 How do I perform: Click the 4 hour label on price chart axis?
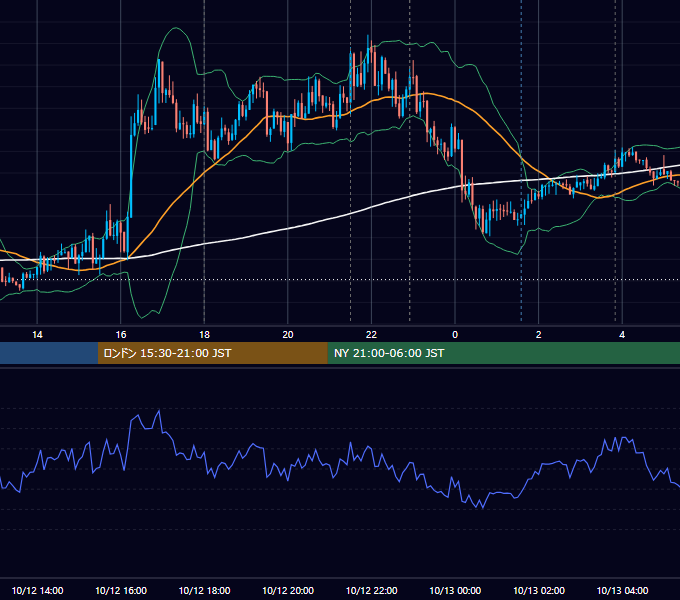click(x=622, y=335)
